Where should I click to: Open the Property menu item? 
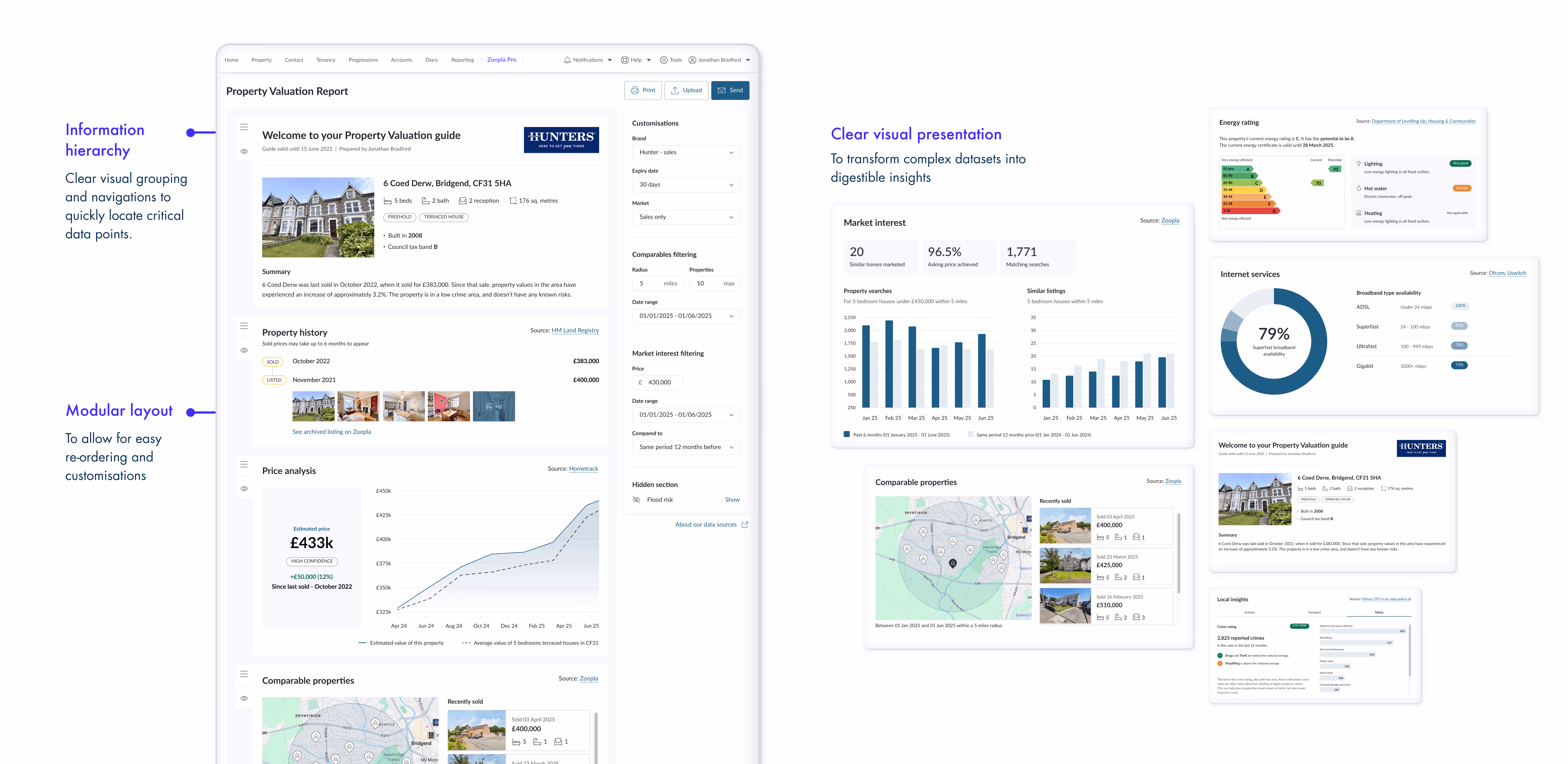coord(262,60)
